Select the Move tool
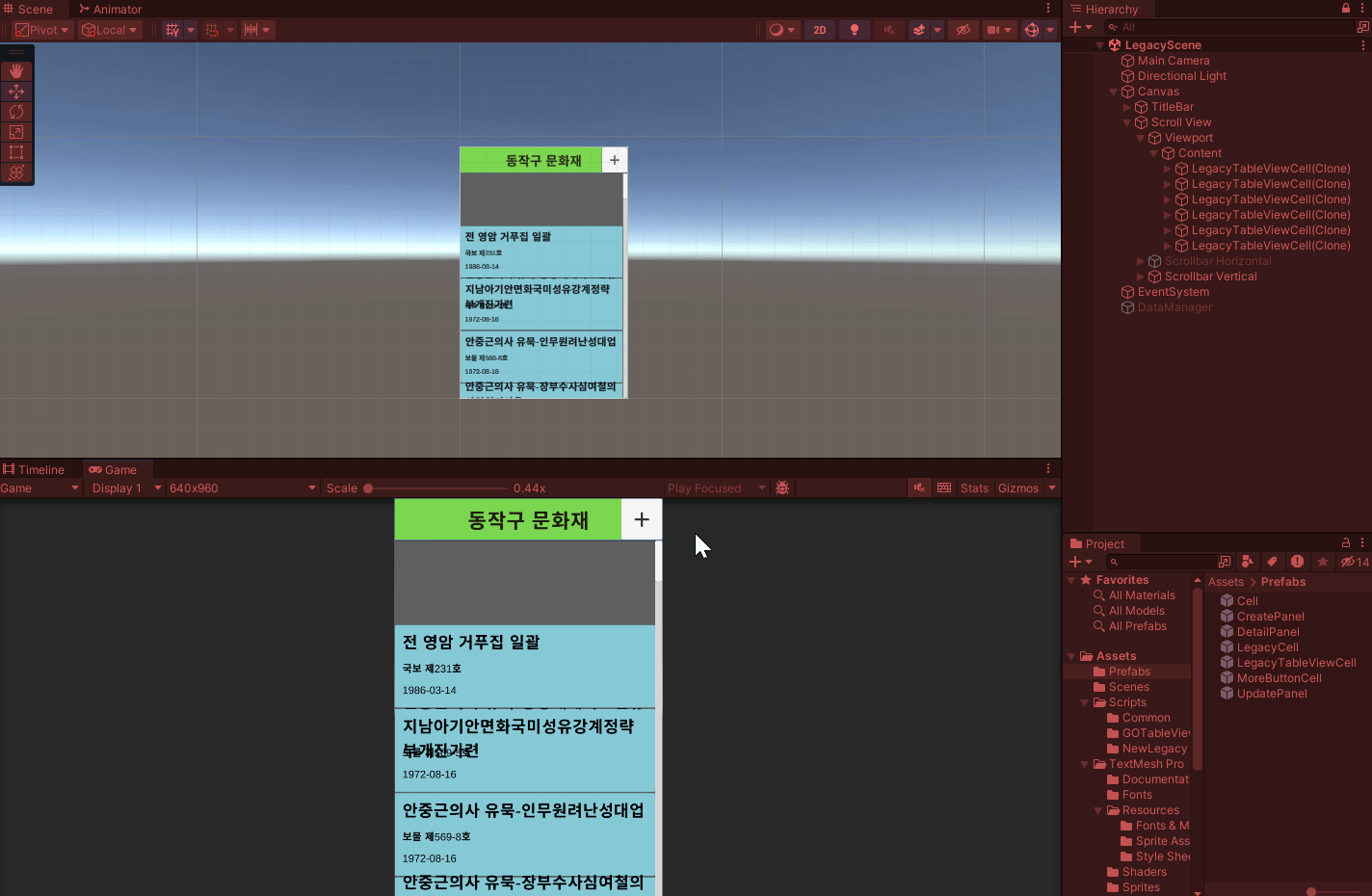This screenshot has width=1372, height=896. click(x=16, y=92)
